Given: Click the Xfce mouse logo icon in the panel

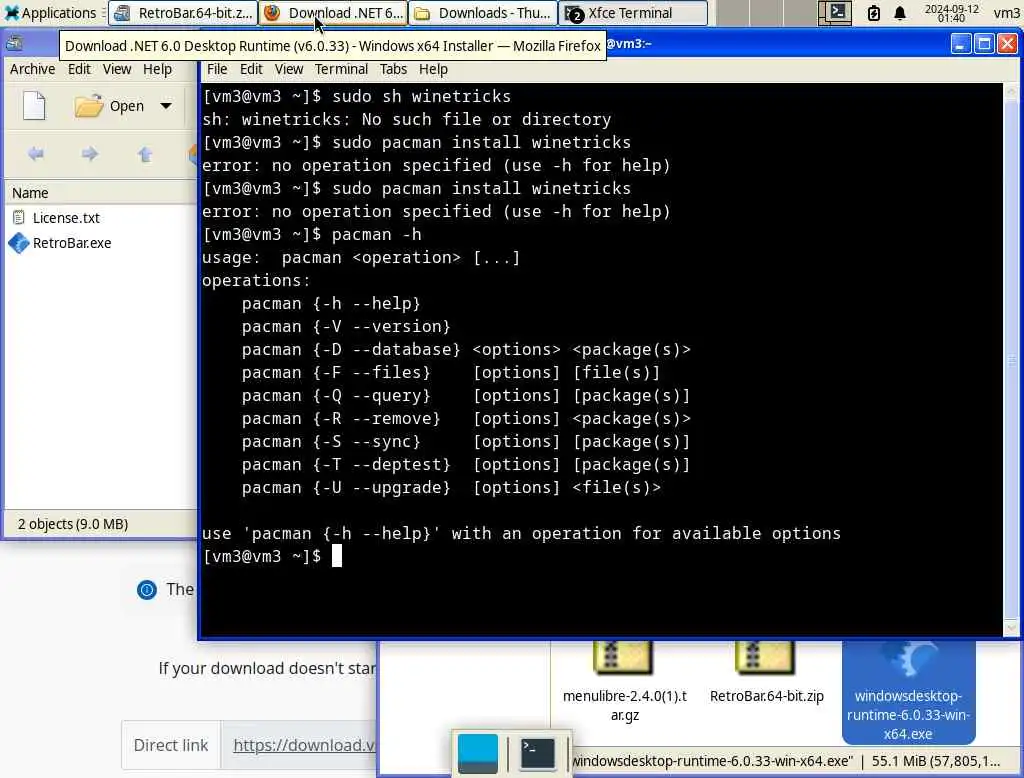Looking at the screenshot, I should coord(12,13).
